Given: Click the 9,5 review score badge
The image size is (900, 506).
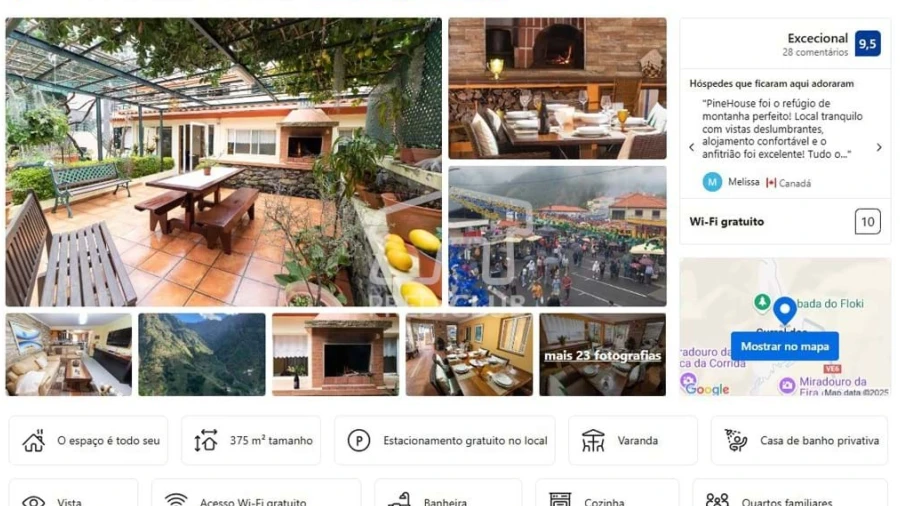Looking at the screenshot, I should coord(867,44).
